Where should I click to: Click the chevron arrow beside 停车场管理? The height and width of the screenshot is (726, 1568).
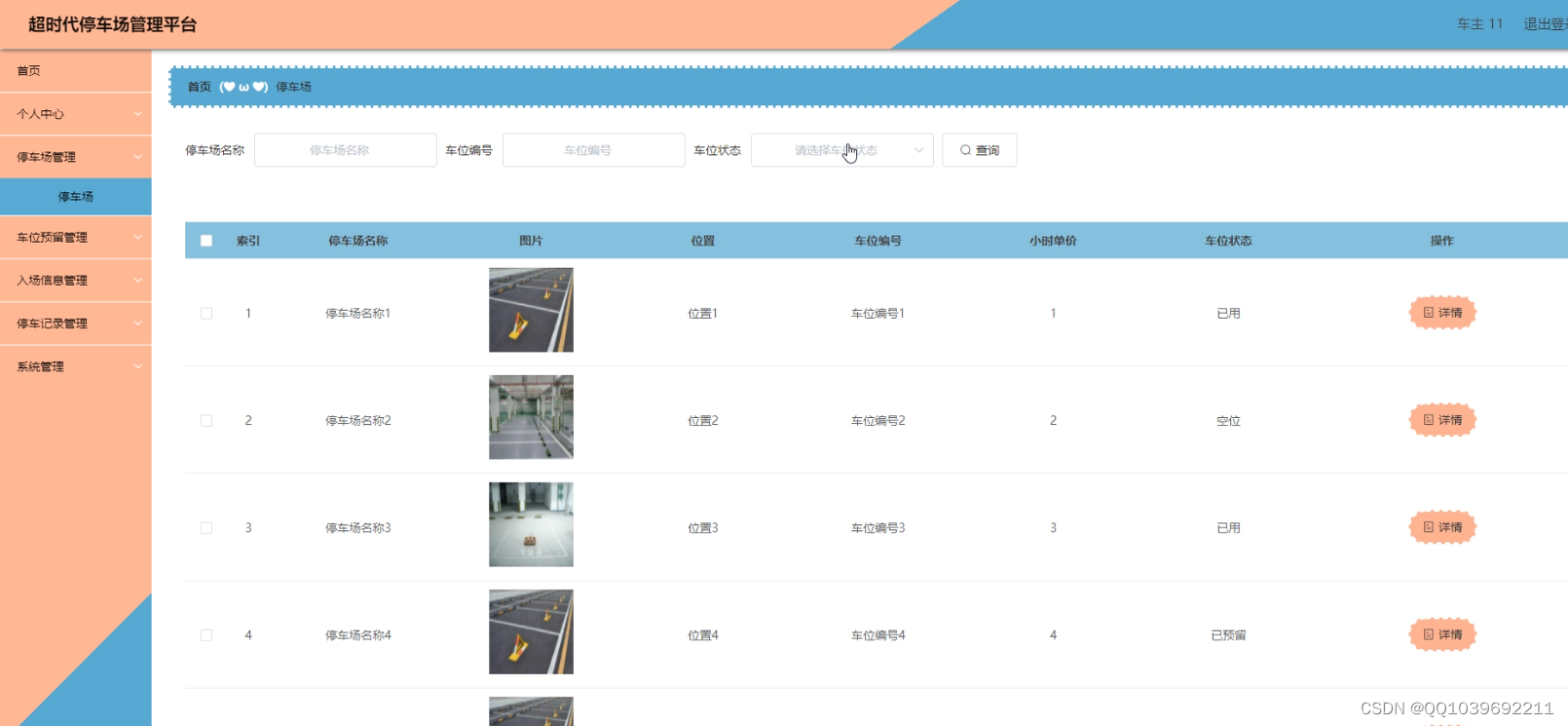[138, 157]
